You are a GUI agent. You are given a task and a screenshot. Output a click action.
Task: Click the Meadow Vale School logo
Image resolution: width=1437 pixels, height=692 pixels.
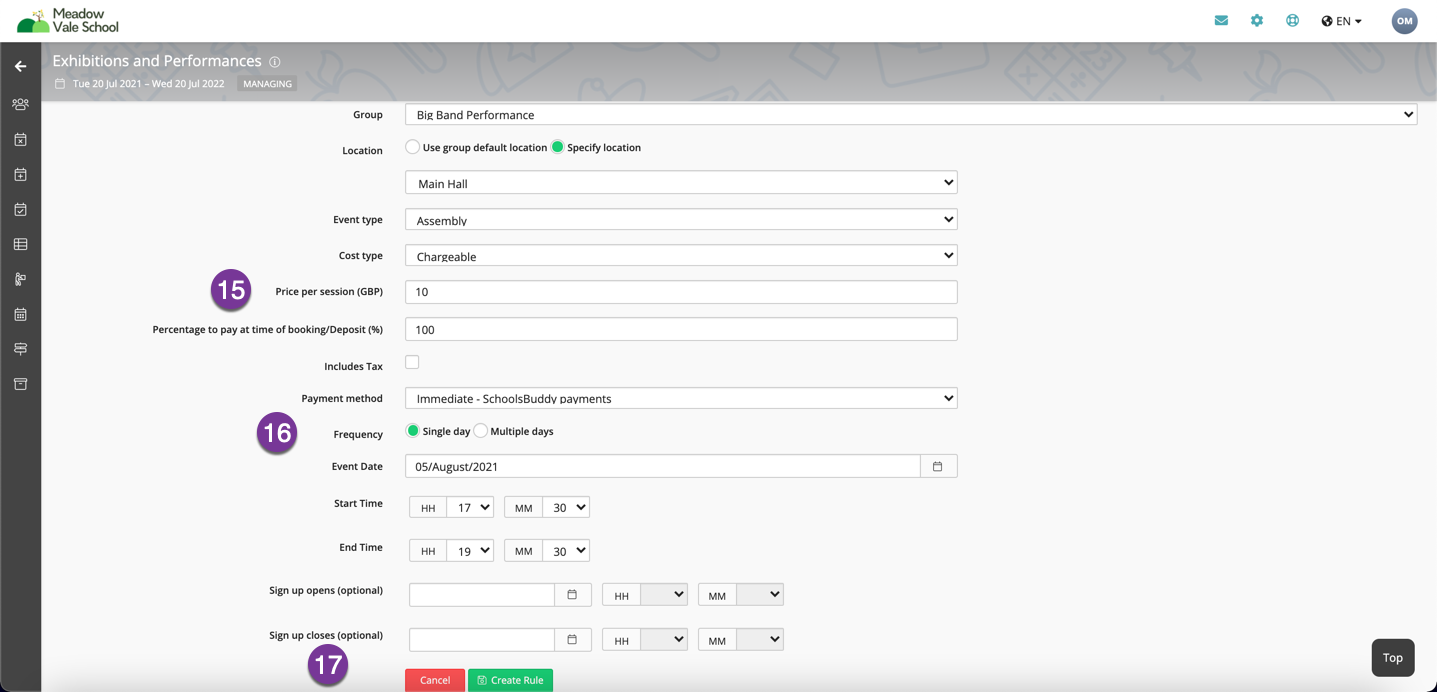68,20
